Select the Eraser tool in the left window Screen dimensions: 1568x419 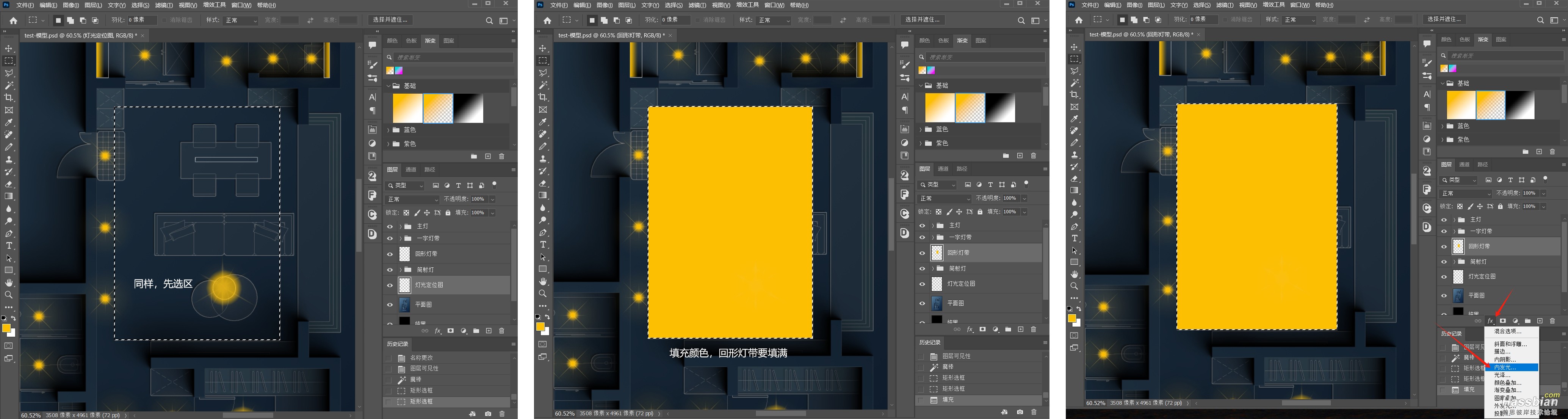tap(9, 184)
